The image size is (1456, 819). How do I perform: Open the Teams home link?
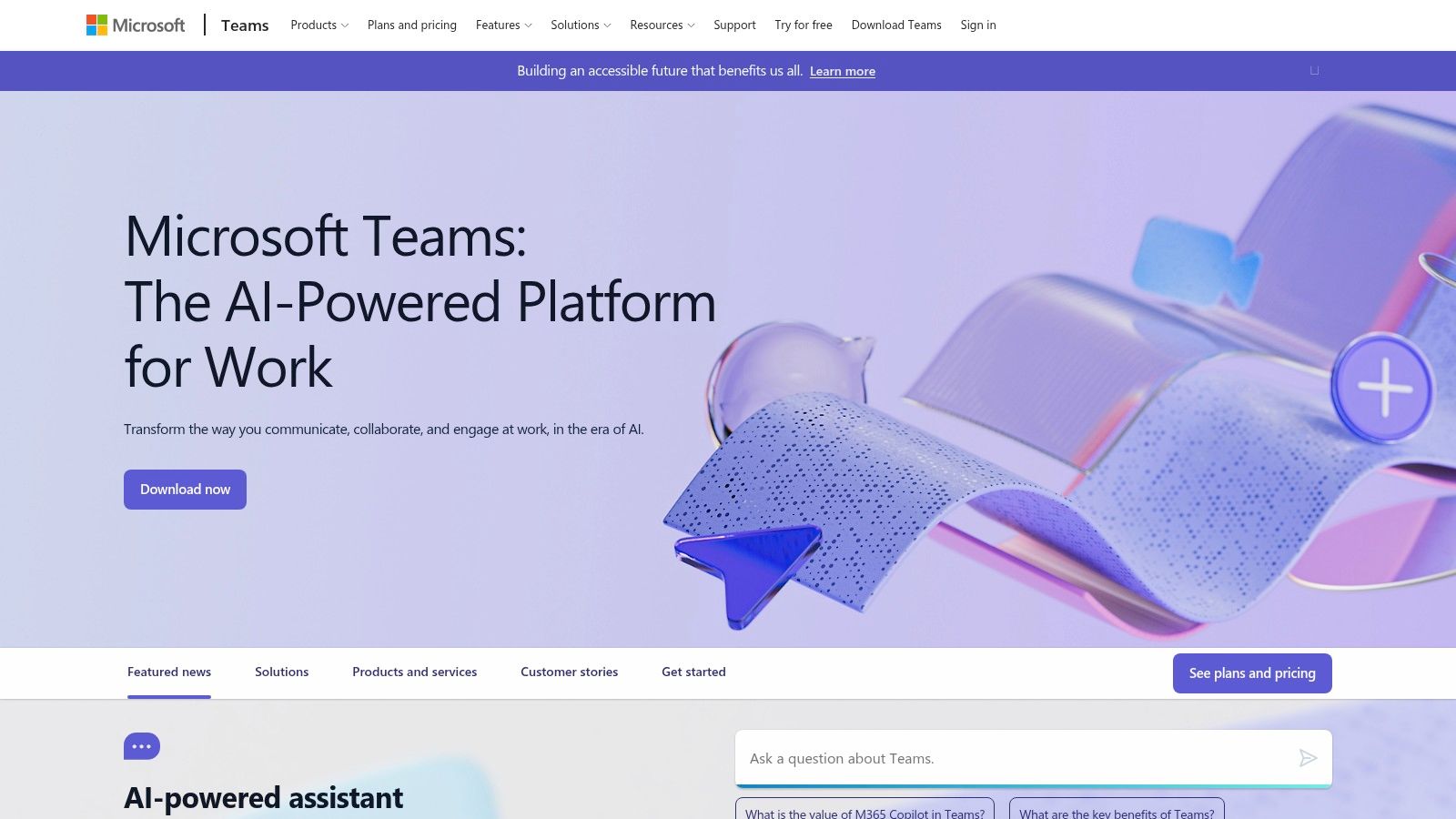(245, 25)
